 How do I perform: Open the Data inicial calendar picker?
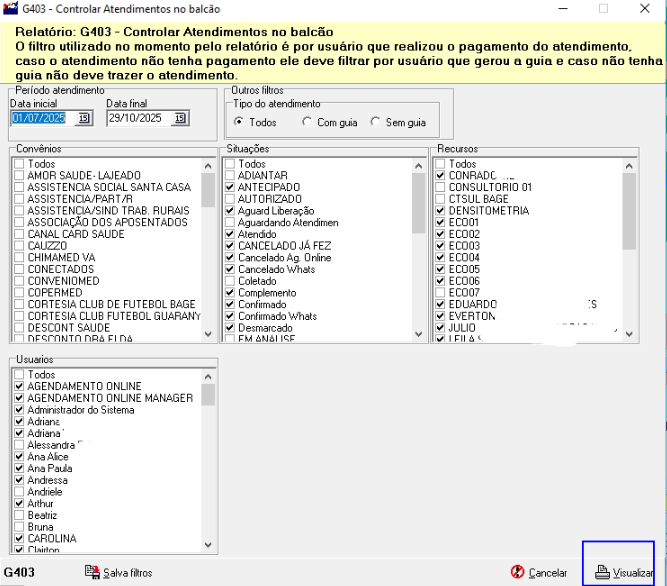83,118
